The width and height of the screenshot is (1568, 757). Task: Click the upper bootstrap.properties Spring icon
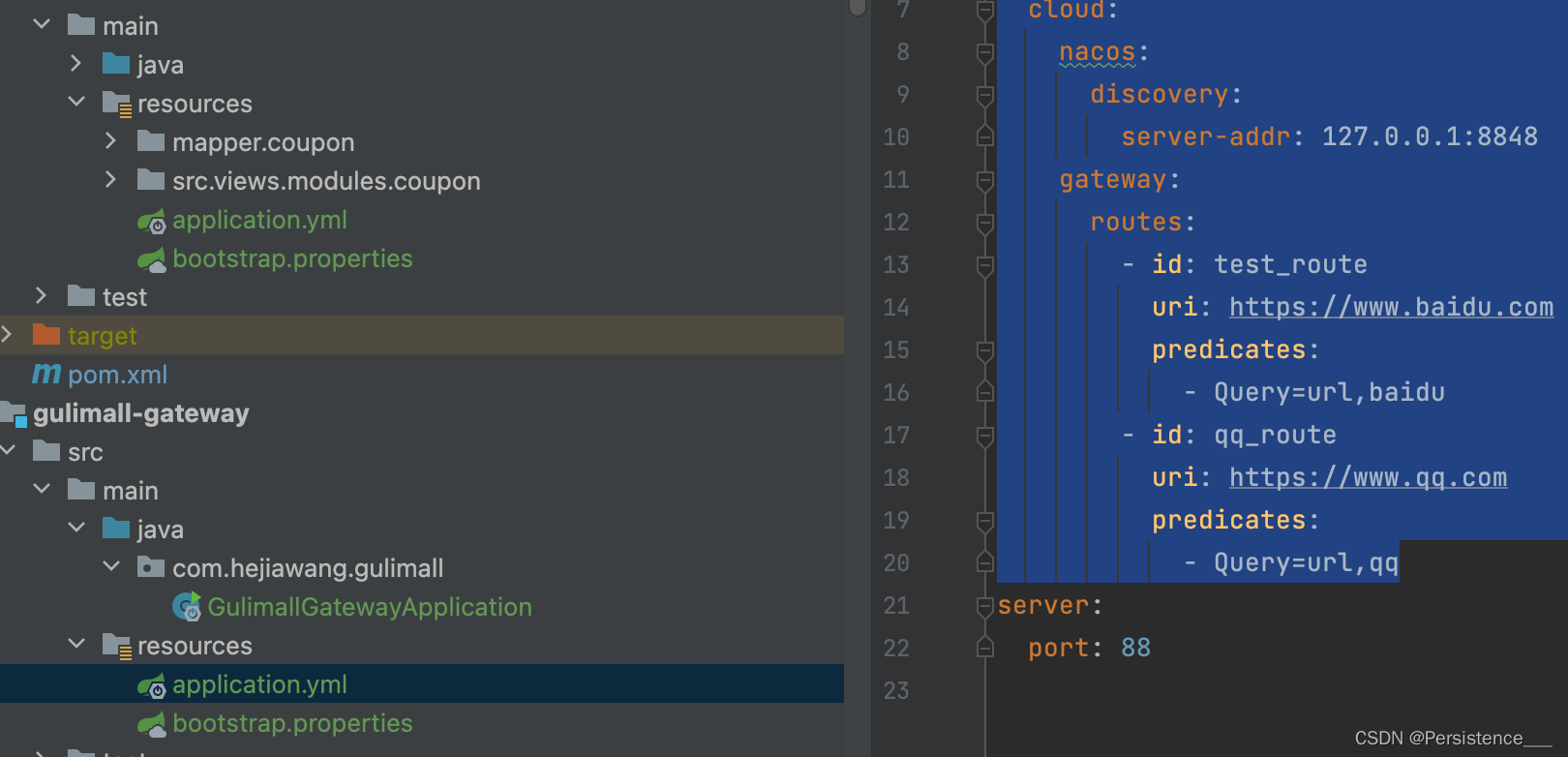pyautogui.click(x=152, y=259)
